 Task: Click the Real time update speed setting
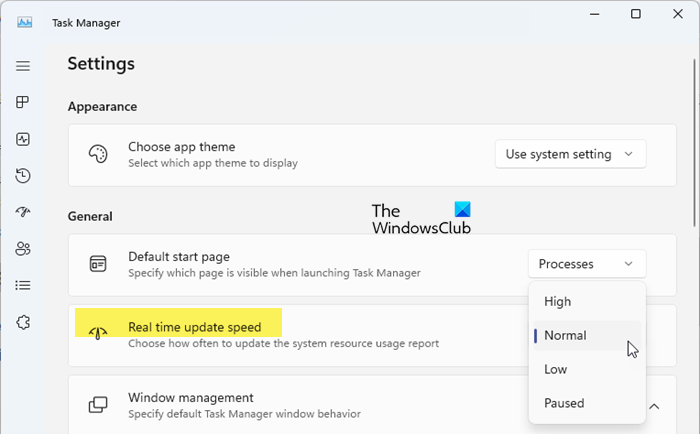(195, 327)
